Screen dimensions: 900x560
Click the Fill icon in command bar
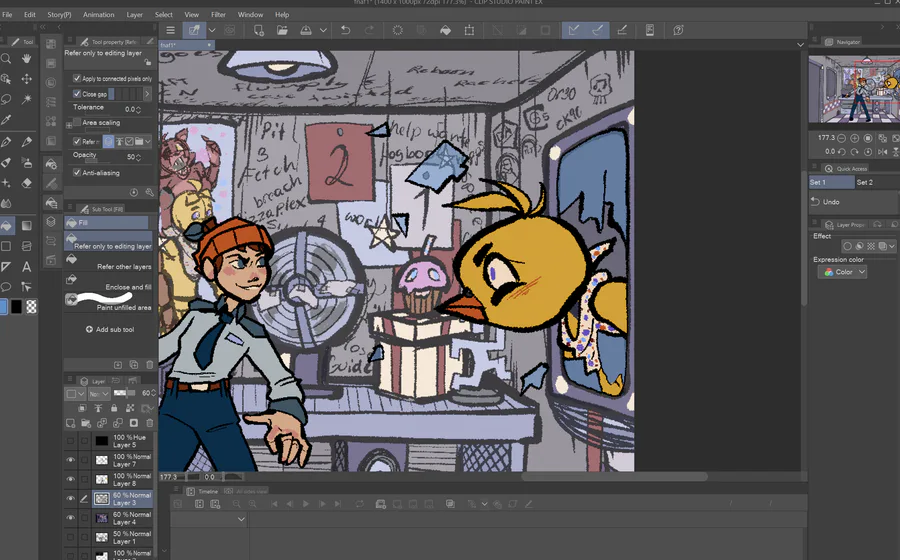pyautogui.click(x=445, y=30)
